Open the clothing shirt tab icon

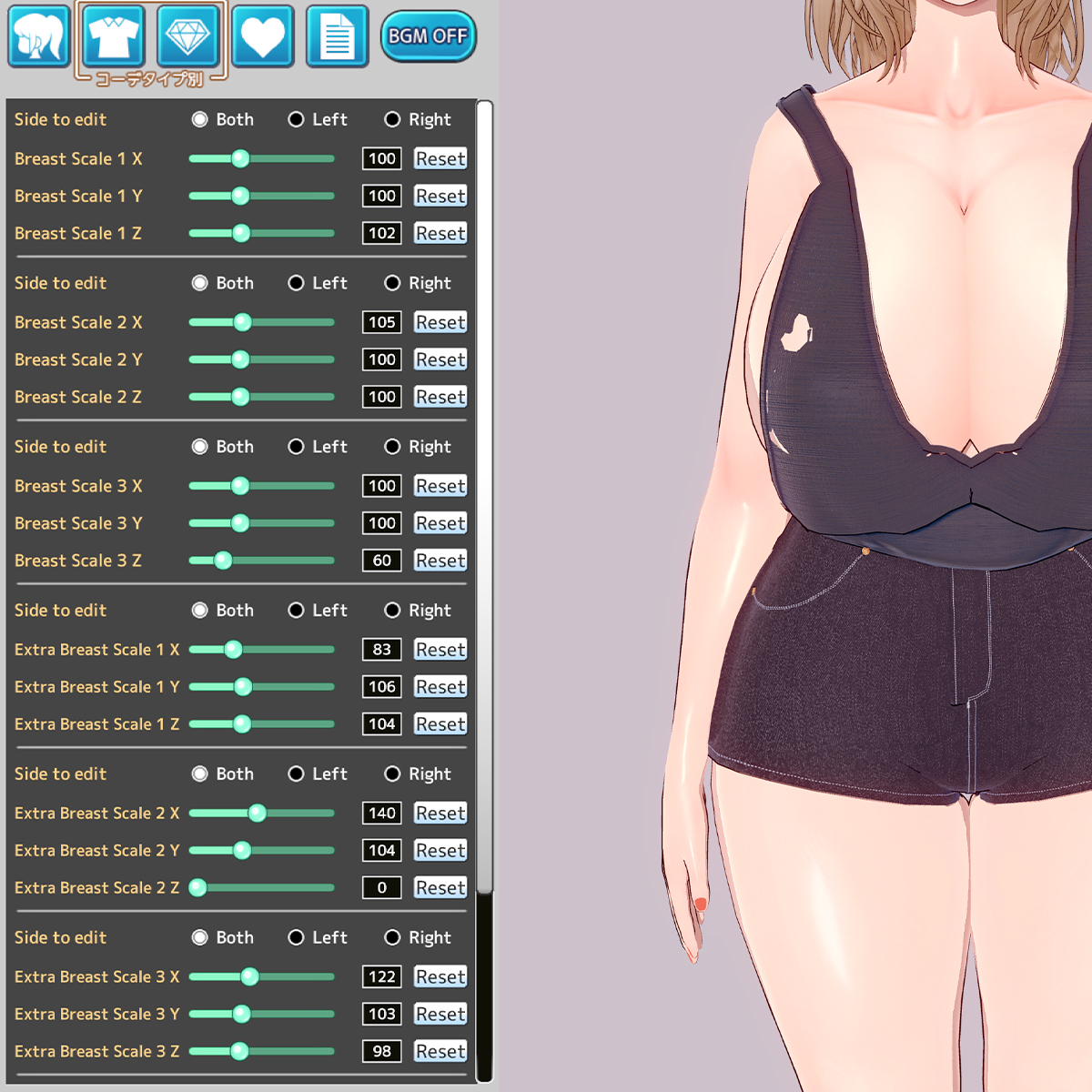click(x=114, y=36)
